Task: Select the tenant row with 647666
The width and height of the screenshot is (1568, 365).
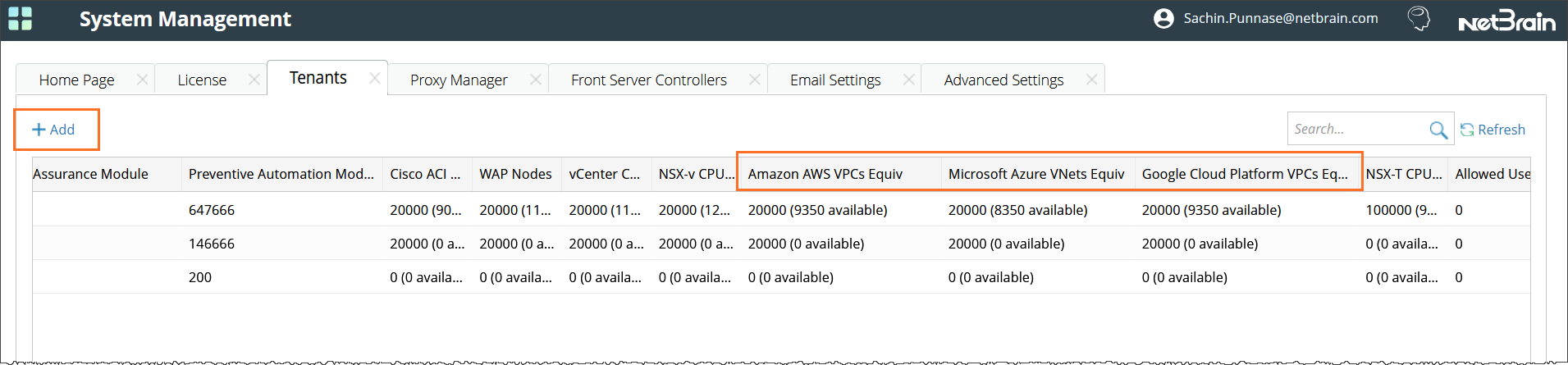Action: [212, 210]
